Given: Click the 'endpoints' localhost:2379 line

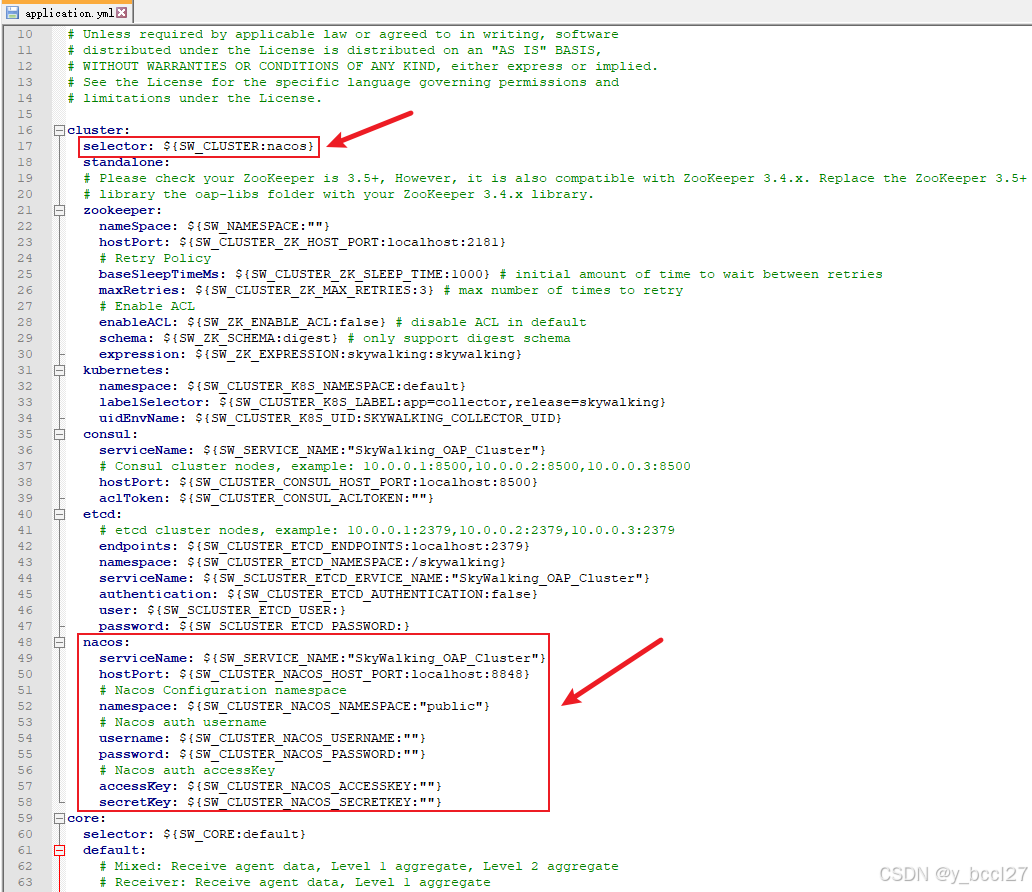Looking at the screenshot, I should tap(314, 546).
